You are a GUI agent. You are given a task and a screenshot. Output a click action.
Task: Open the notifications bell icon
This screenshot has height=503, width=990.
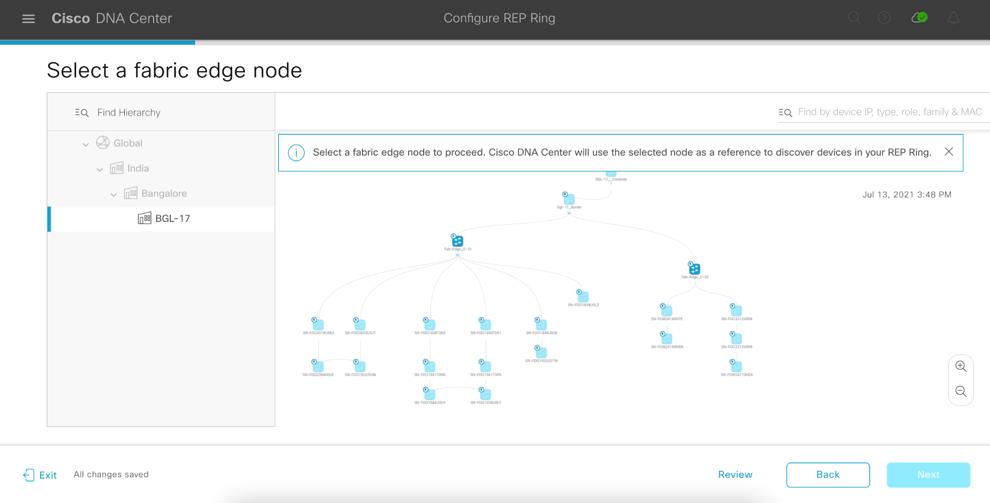(x=953, y=18)
